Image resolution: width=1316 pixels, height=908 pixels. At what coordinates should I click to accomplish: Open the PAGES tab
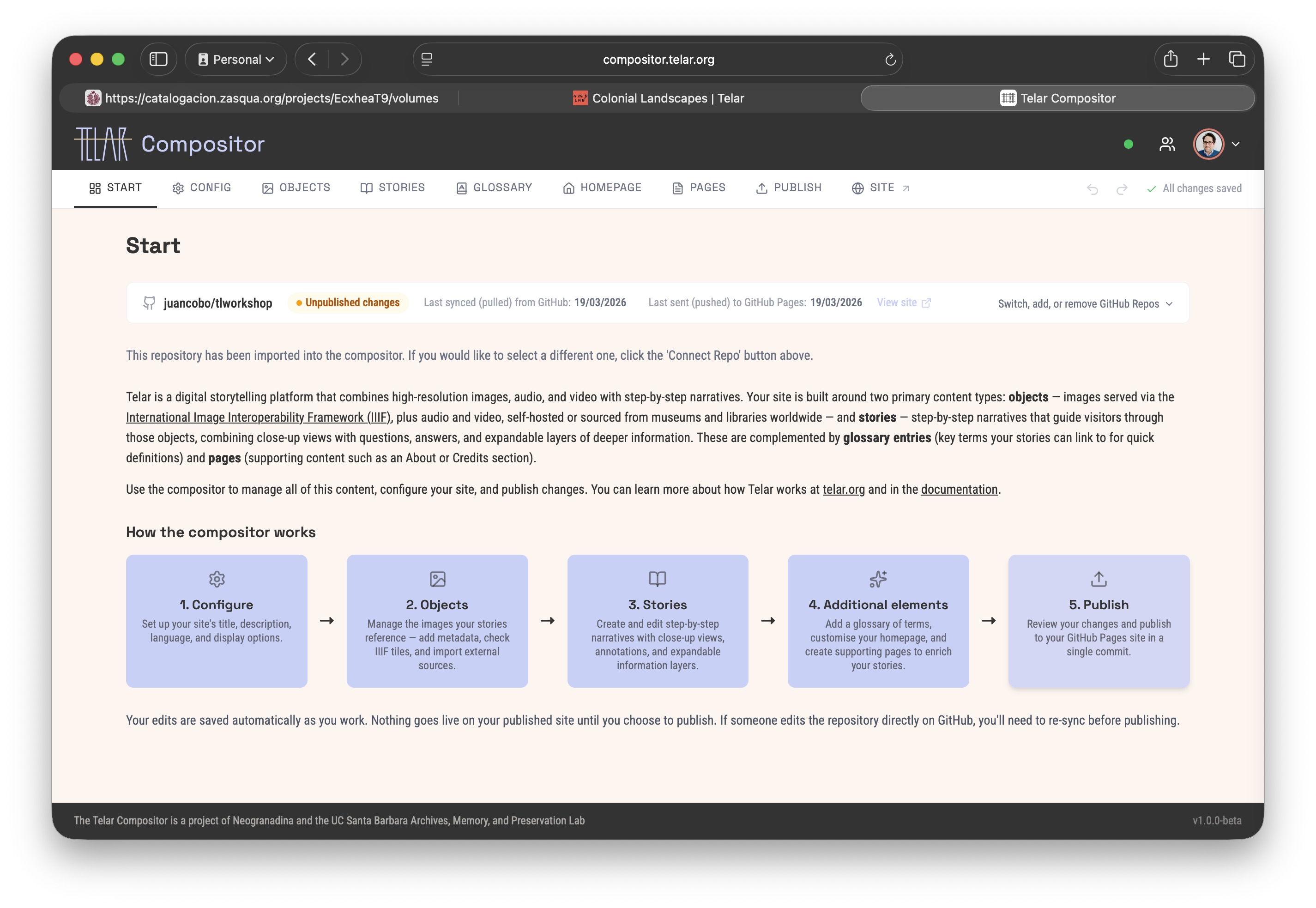[698, 188]
